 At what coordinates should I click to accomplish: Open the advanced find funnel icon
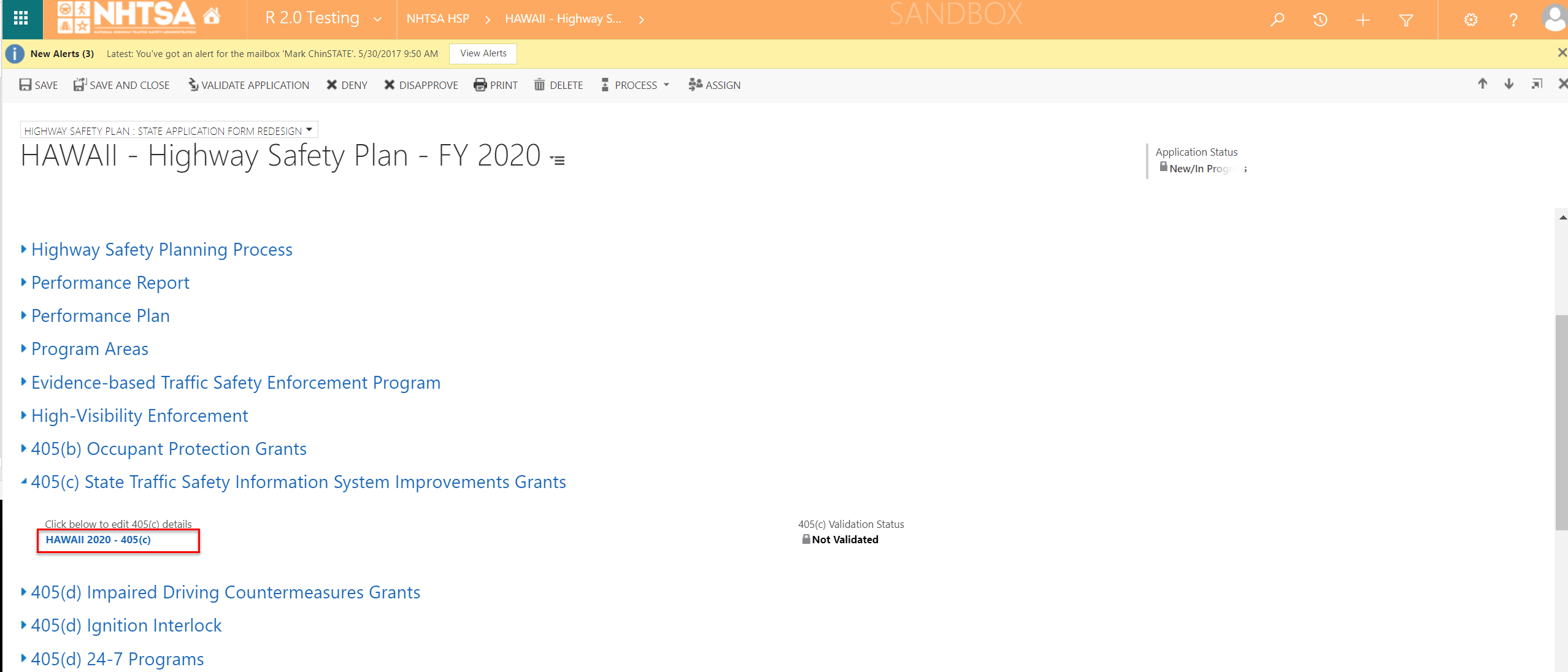(x=1406, y=20)
